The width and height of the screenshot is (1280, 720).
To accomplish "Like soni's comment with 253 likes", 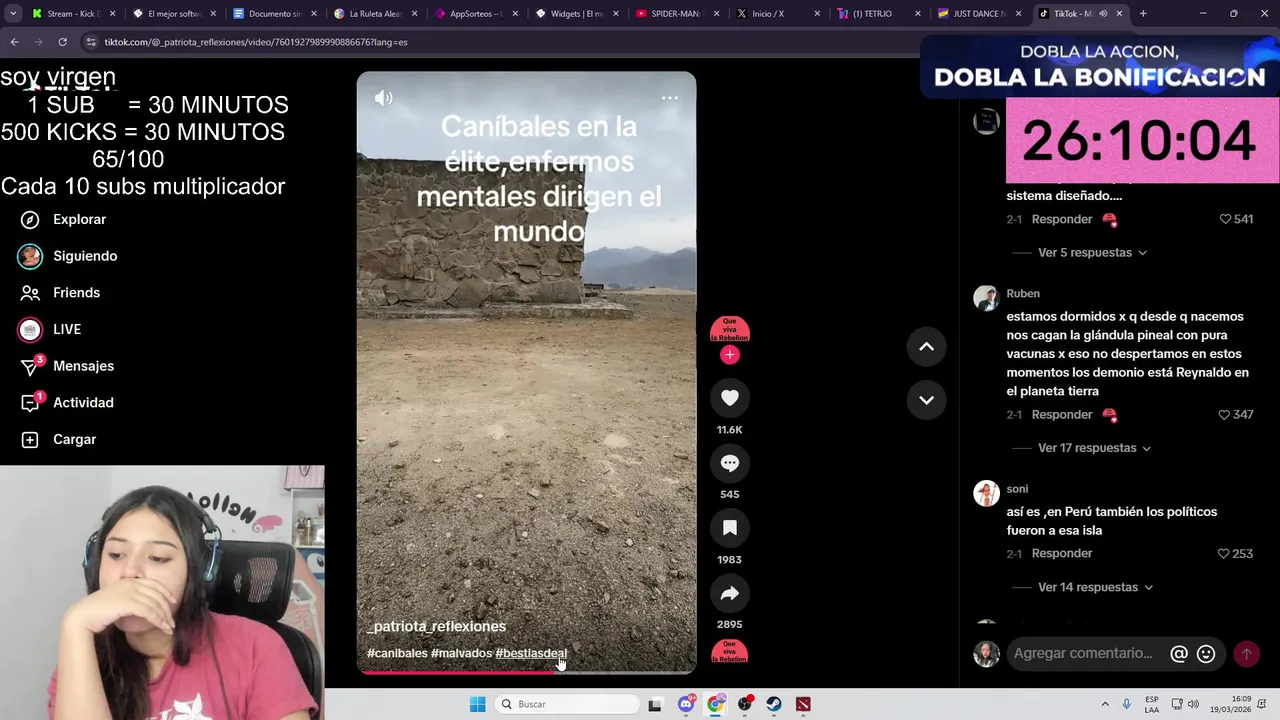I will pyautogui.click(x=1223, y=553).
